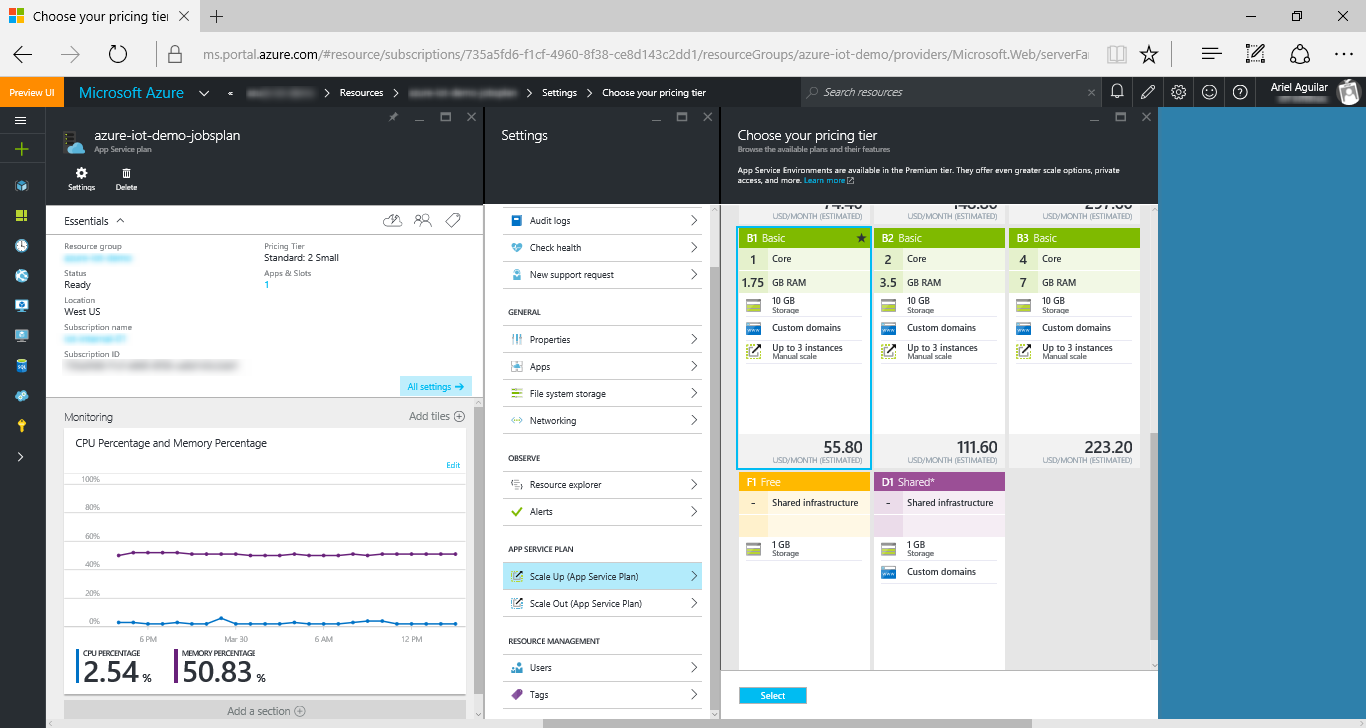Image resolution: width=1366 pixels, height=728 pixels.
Task: Open Apps settings item
Action: coord(602,366)
